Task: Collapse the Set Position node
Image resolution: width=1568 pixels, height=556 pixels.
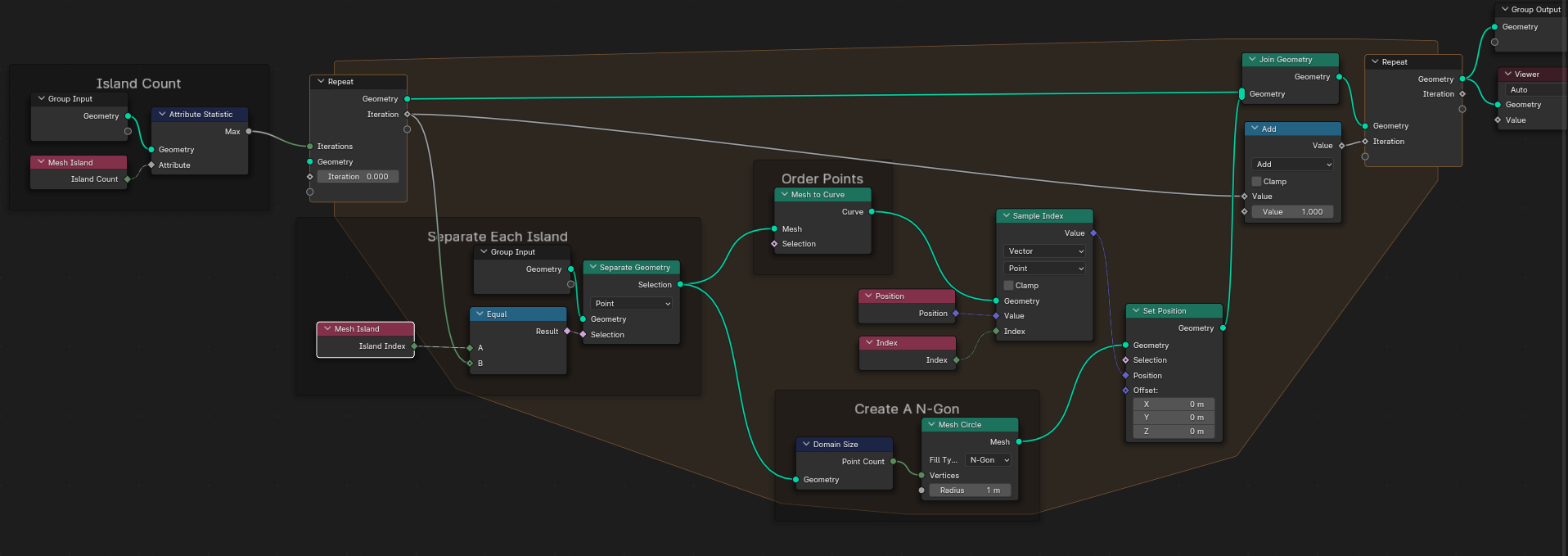Action: click(x=1136, y=310)
